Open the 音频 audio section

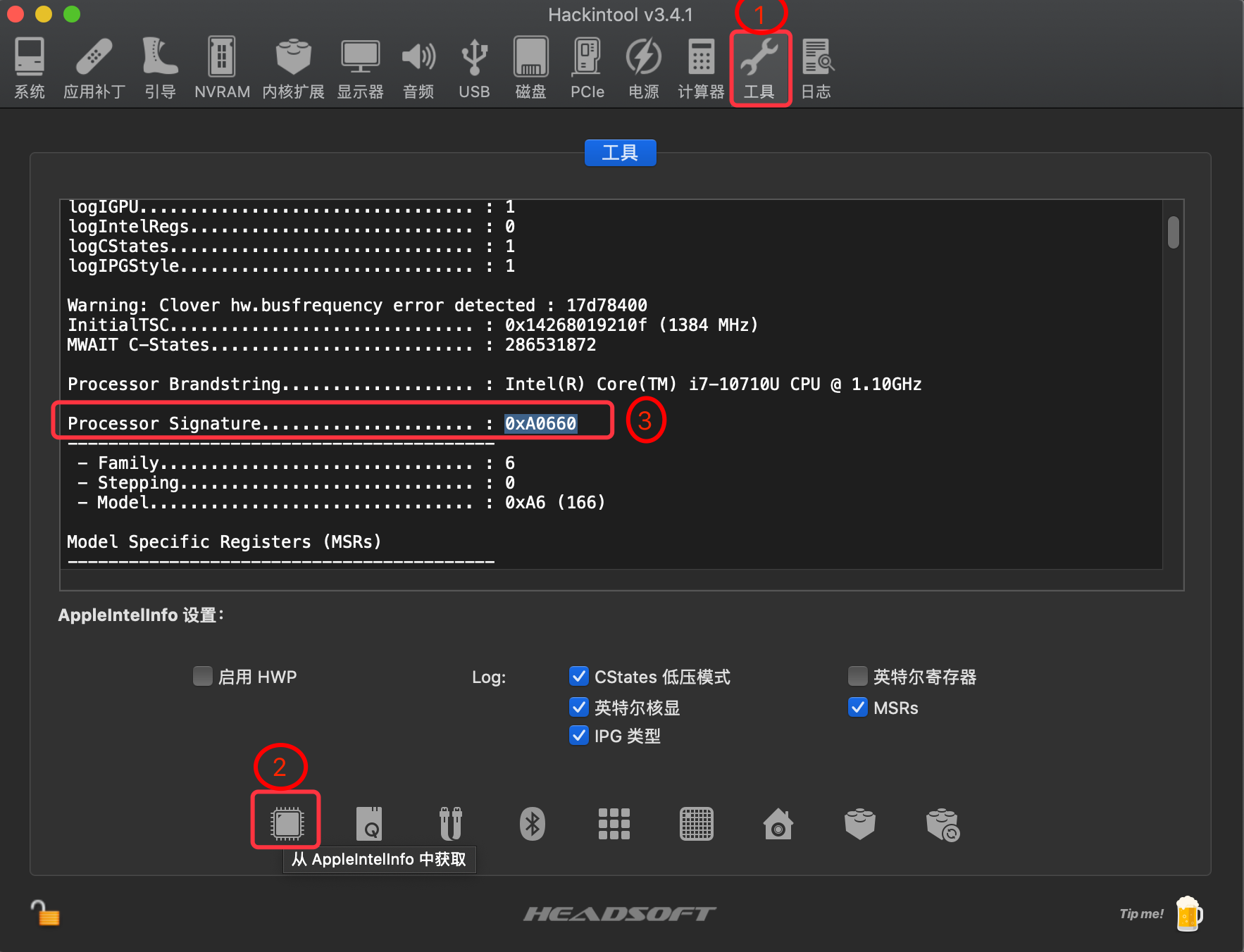click(418, 68)
